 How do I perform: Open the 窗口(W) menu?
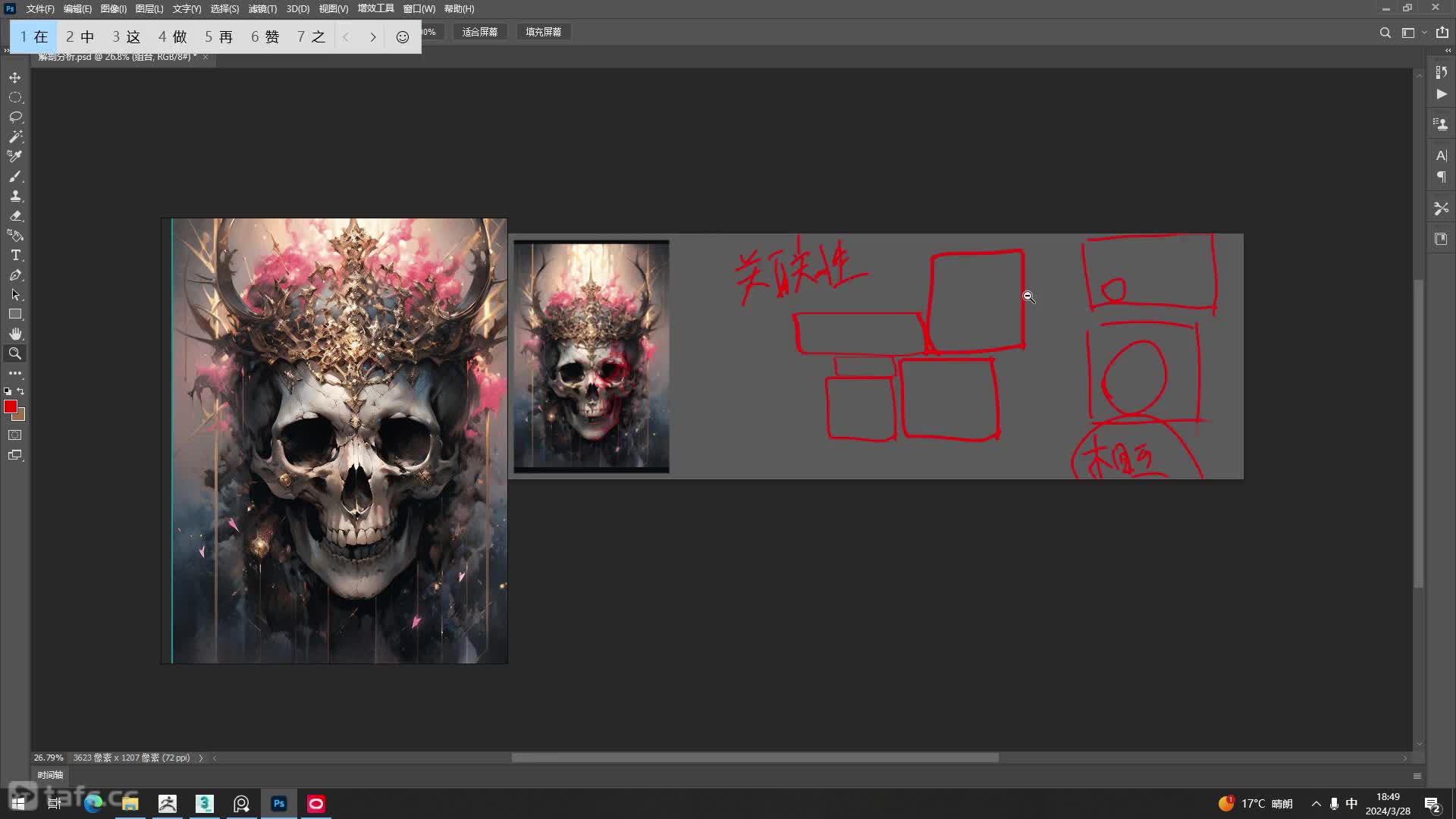[419, 9]
